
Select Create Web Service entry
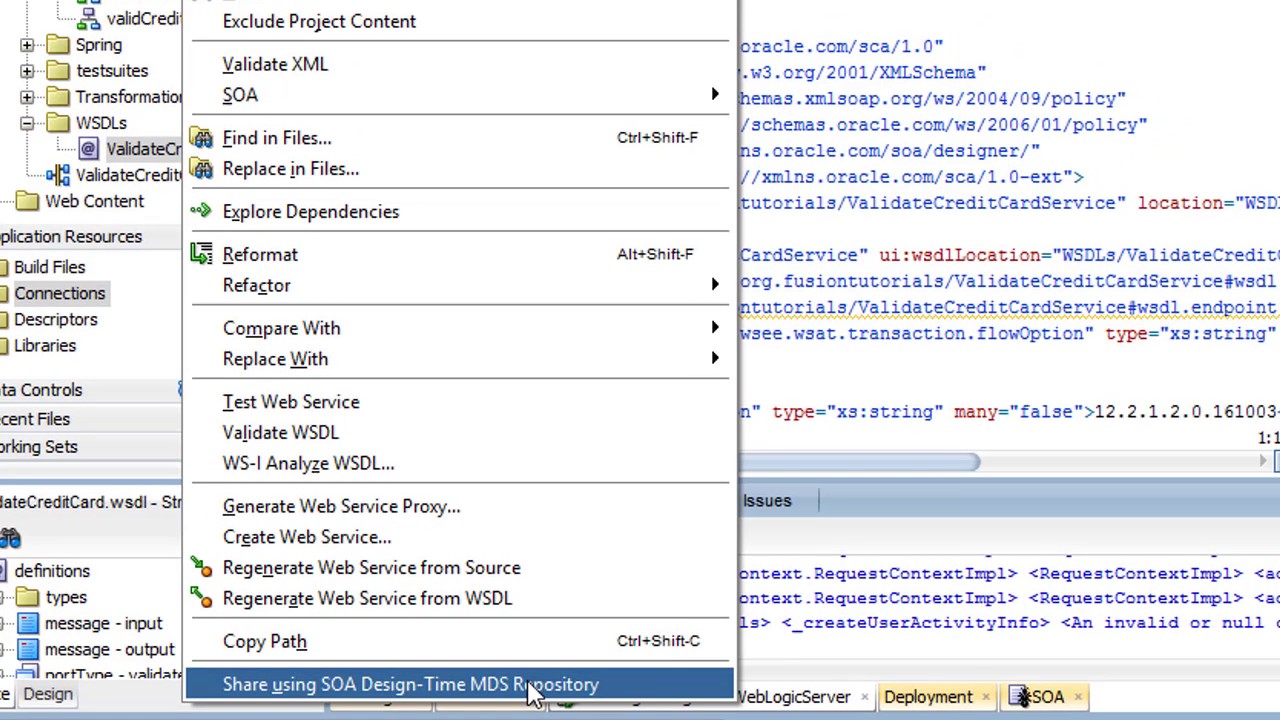[x=307, y=538]
